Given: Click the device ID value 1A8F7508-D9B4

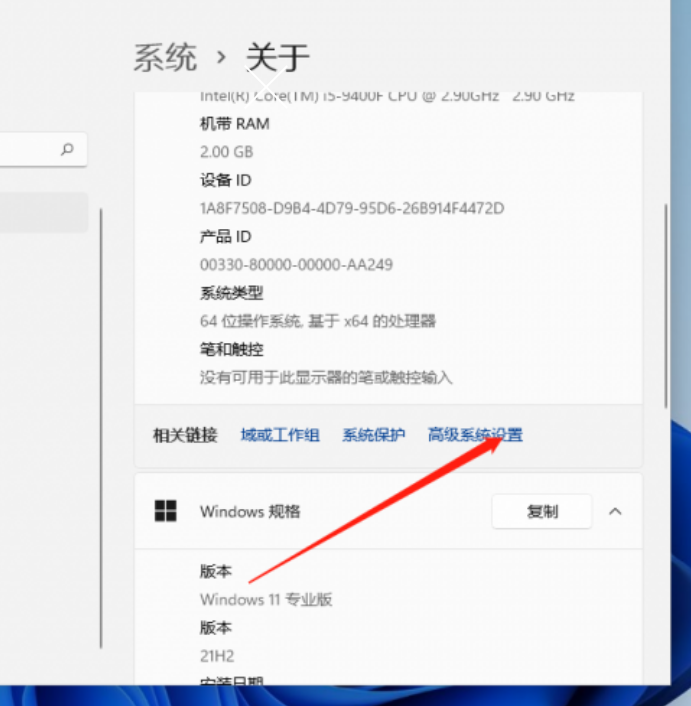Looking at the screenshot, I should click(x=352, y=208).
